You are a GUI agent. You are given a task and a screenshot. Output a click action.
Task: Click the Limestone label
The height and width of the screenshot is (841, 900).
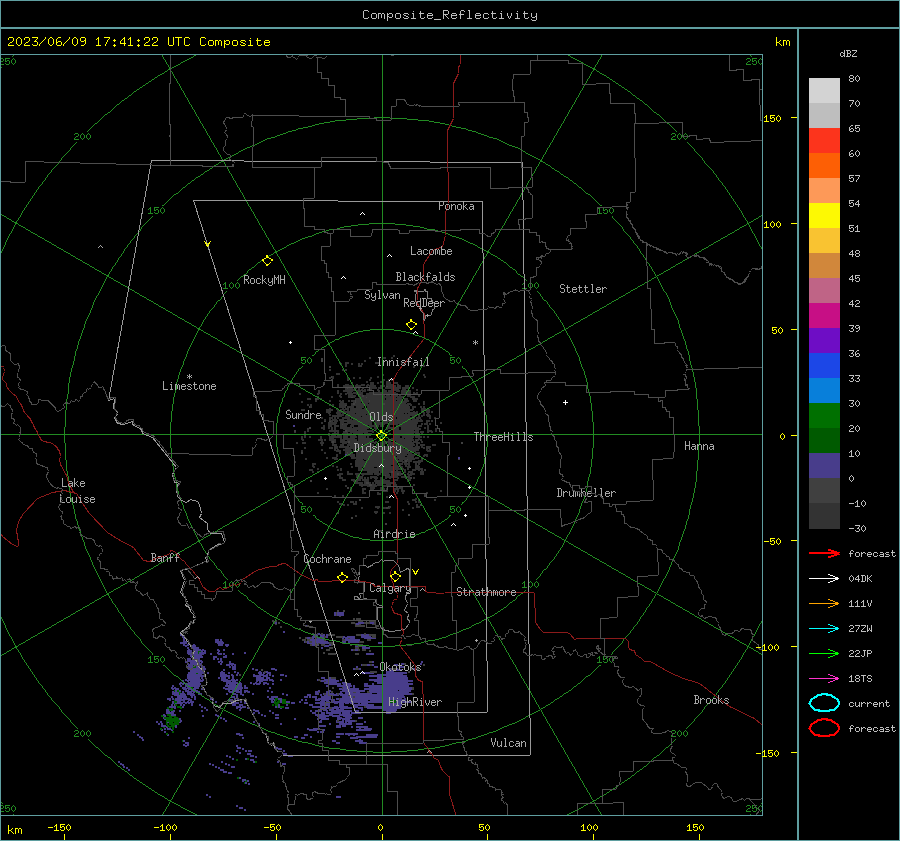[189, 386]
